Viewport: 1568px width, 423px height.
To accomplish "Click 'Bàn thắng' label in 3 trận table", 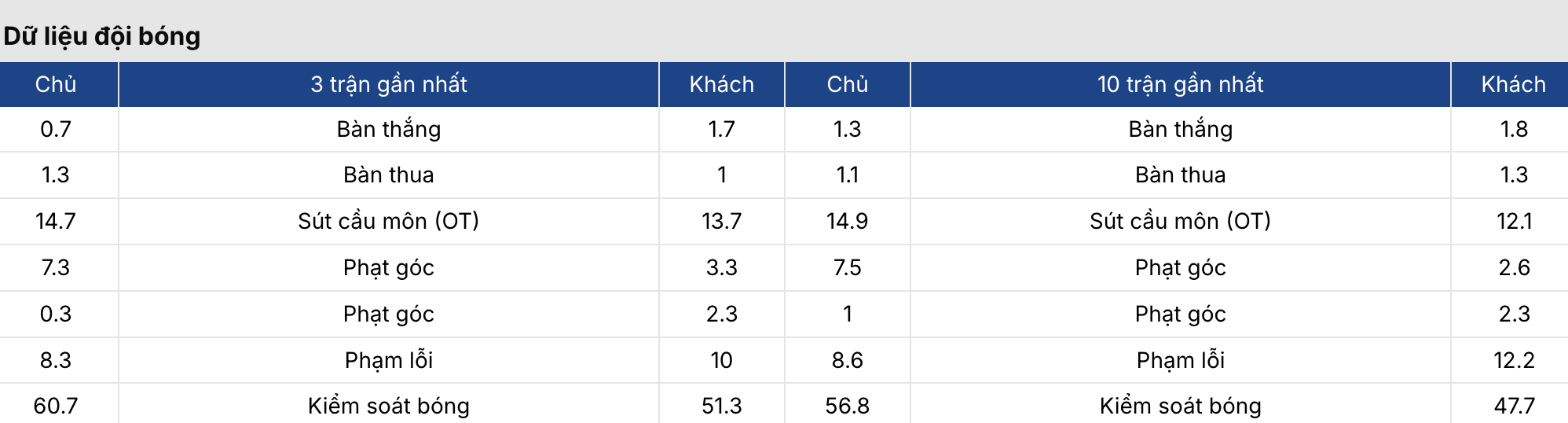I will click(x=389, y=129).
